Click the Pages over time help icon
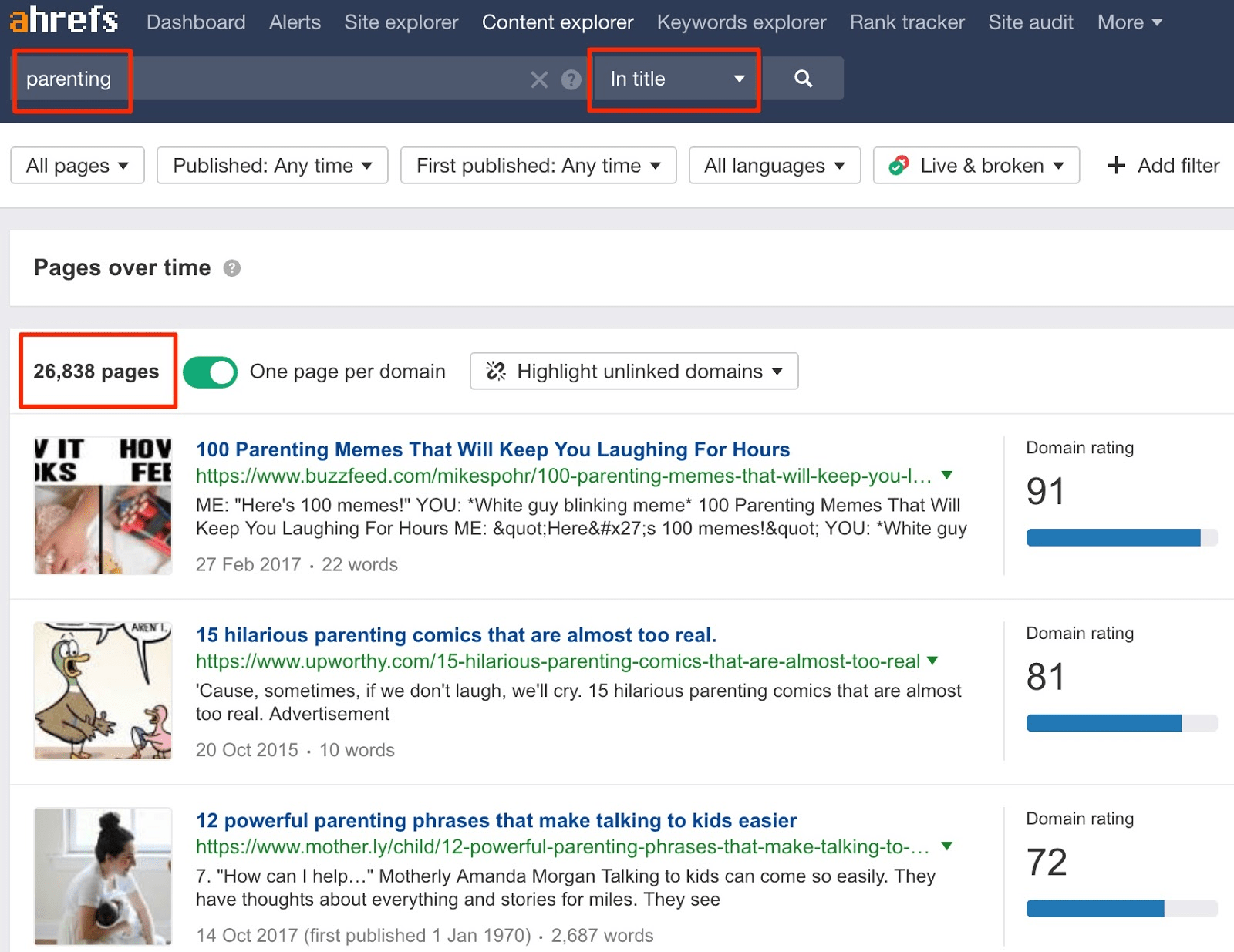This screenshot has height=952, width=1234. pos(231,268)
